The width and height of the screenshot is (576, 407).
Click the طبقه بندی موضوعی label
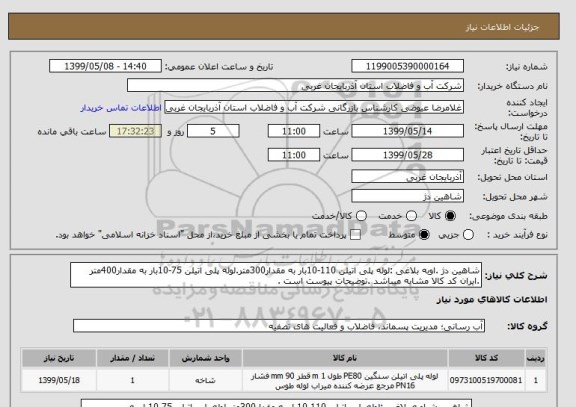(x=508, y=216)
